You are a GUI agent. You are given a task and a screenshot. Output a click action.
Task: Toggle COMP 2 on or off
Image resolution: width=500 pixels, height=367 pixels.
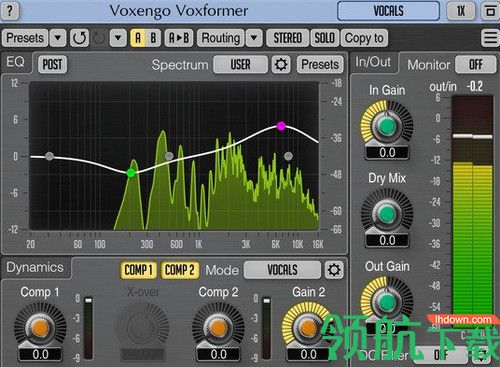tap(179, 270)
